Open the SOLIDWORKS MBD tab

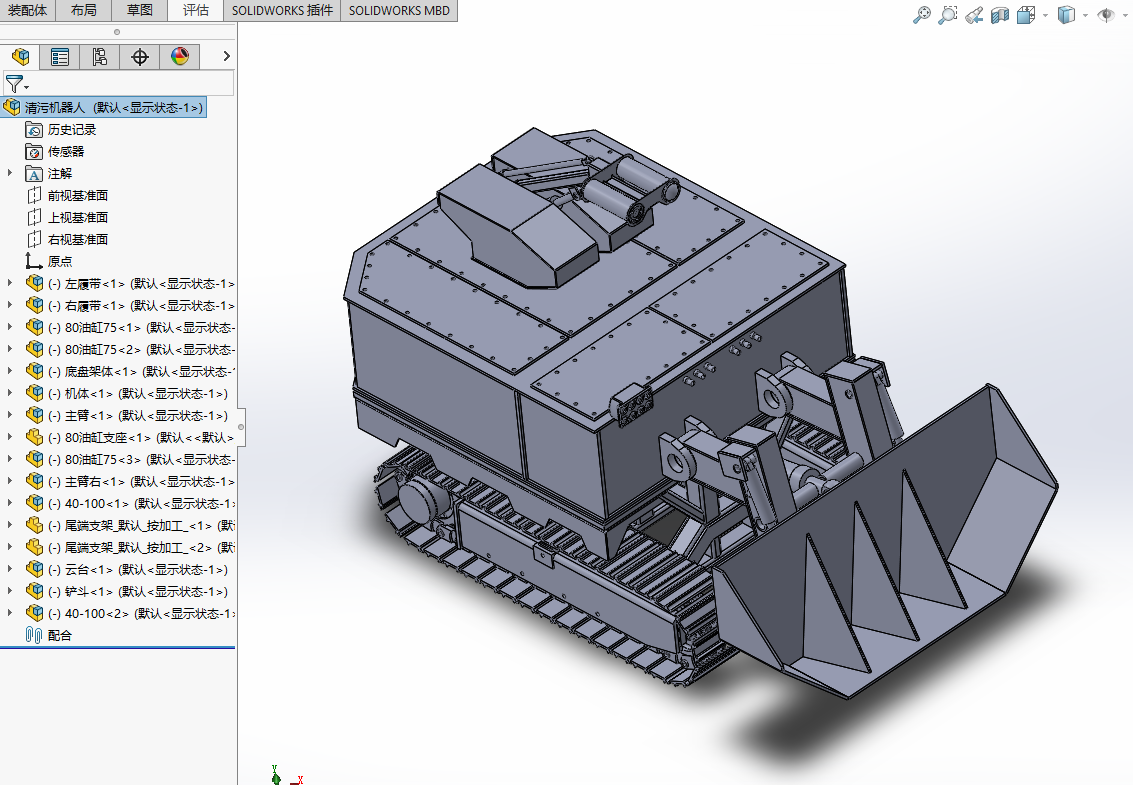[x=399, y=10]
